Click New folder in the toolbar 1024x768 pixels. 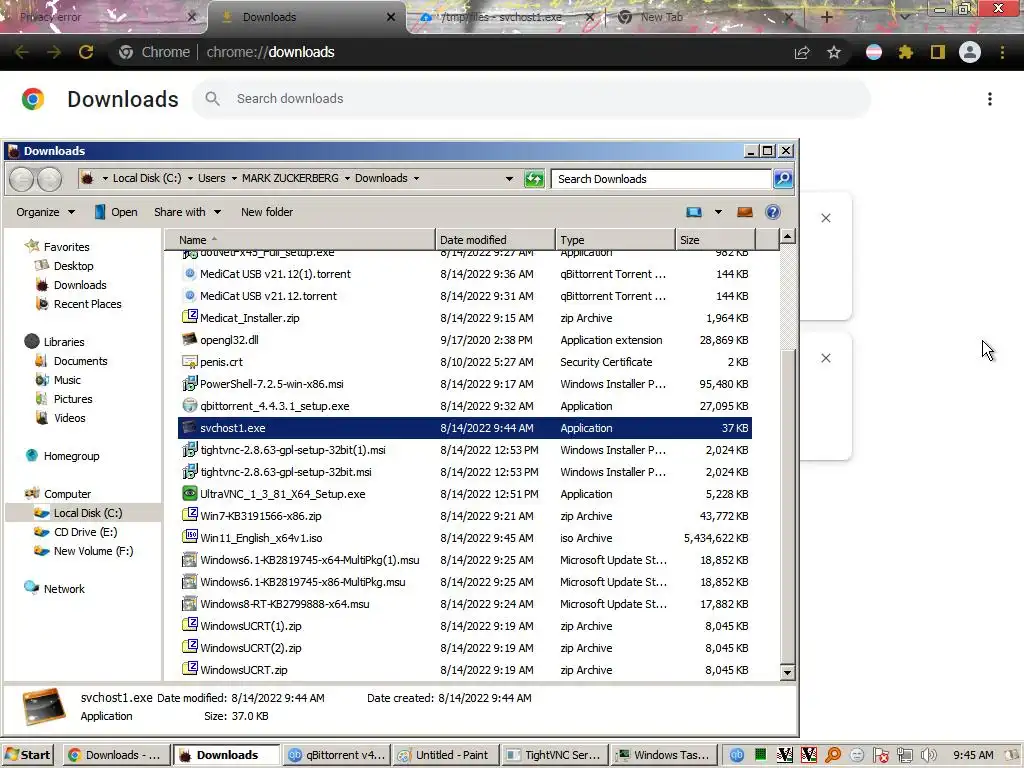click(x=266, y=212)
